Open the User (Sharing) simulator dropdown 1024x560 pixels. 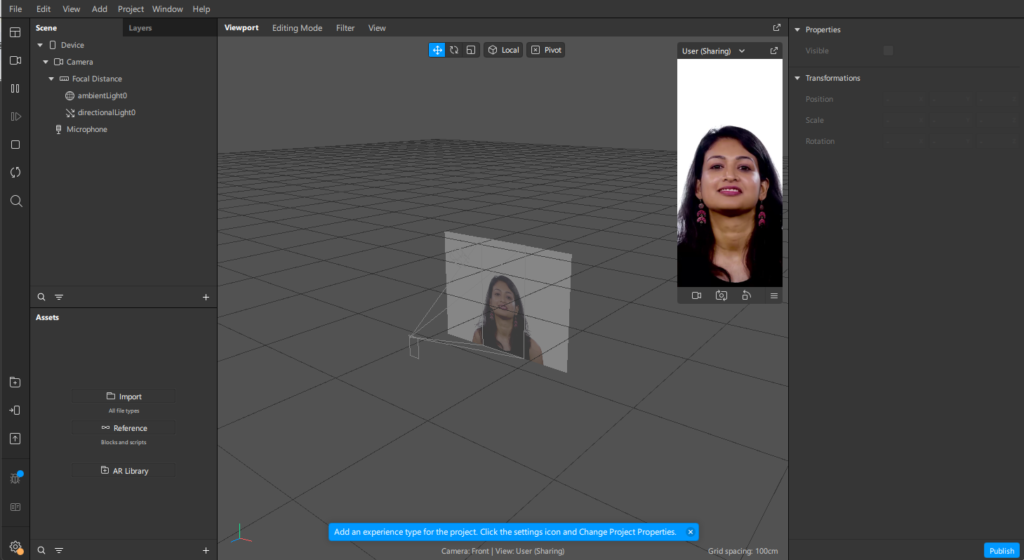(x=713, y=51)
